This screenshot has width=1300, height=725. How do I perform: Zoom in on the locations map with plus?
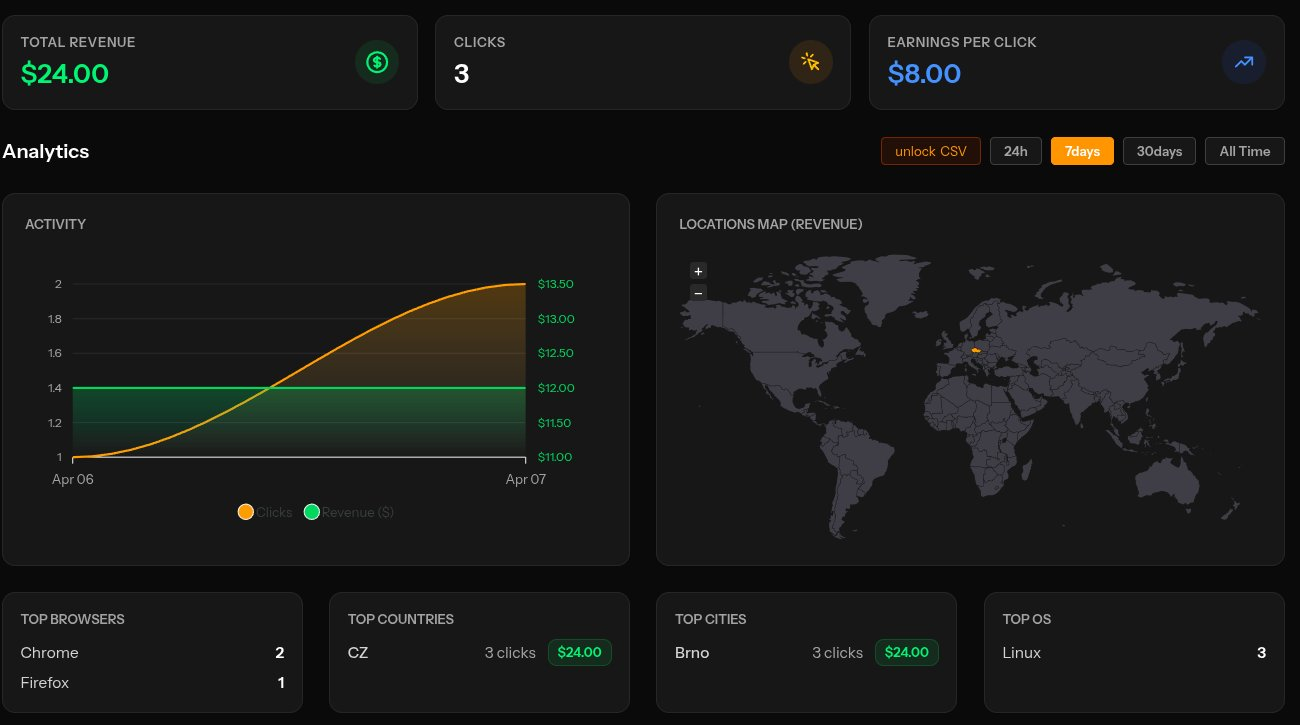tap(698, 271)
